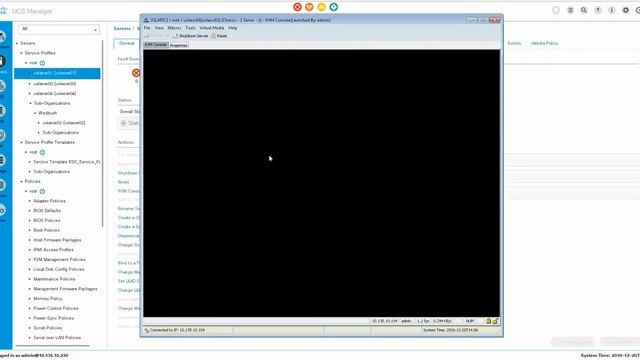
Task: Click 'Connected to IP: 10.135.10.104' status text
Action: coord(177,330)
